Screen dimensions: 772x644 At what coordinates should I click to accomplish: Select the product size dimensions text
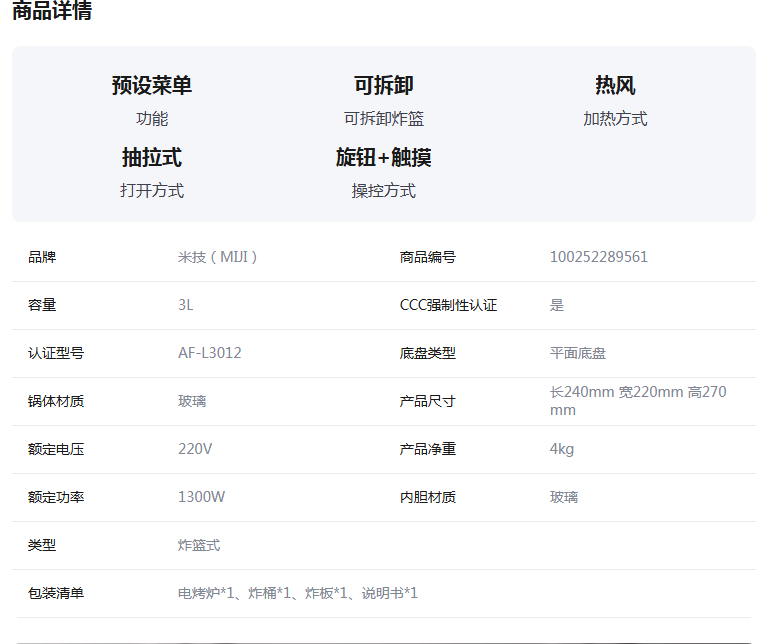[638, 401]
